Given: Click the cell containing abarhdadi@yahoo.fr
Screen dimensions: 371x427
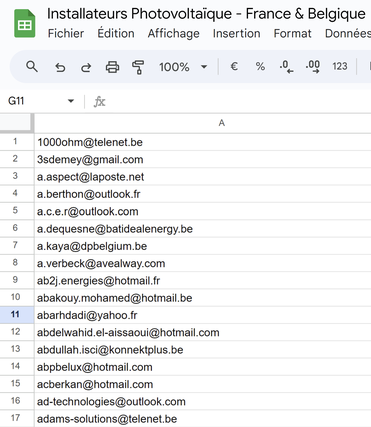Looking at the screenshot, I should 203,315.
